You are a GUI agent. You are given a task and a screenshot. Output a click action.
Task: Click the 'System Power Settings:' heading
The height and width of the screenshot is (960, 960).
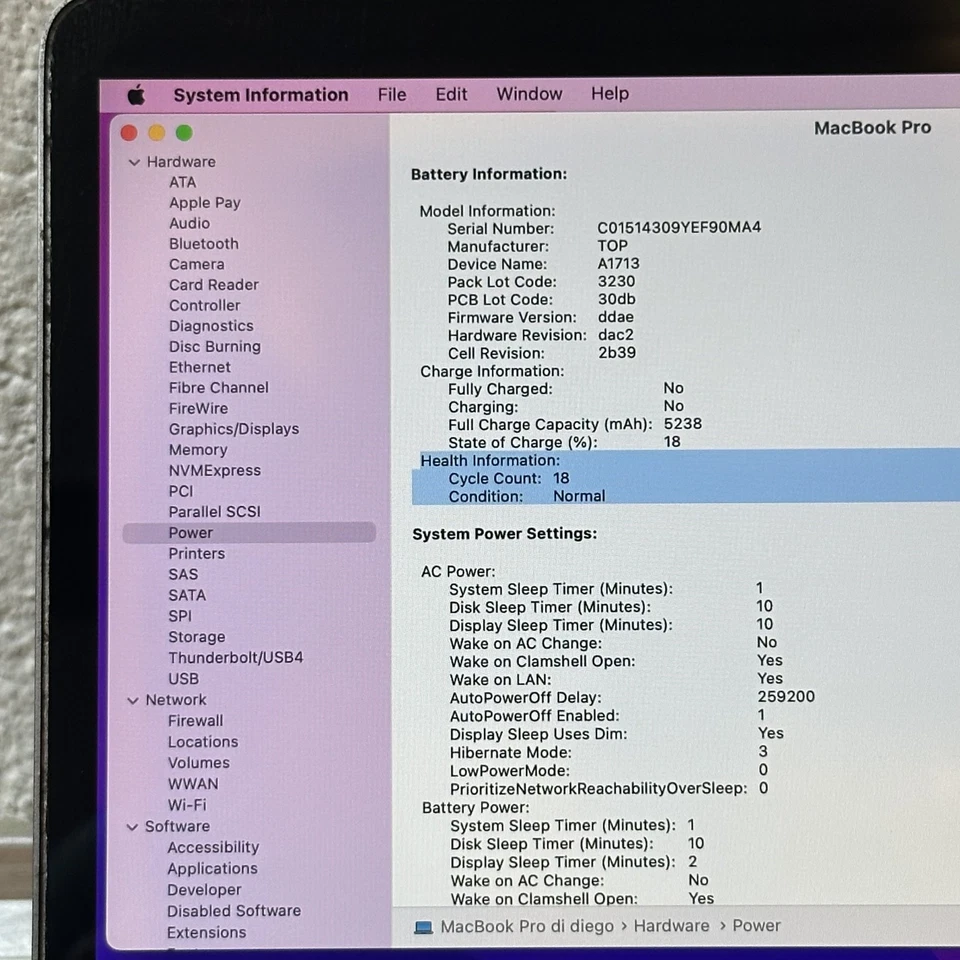point(504,534)
